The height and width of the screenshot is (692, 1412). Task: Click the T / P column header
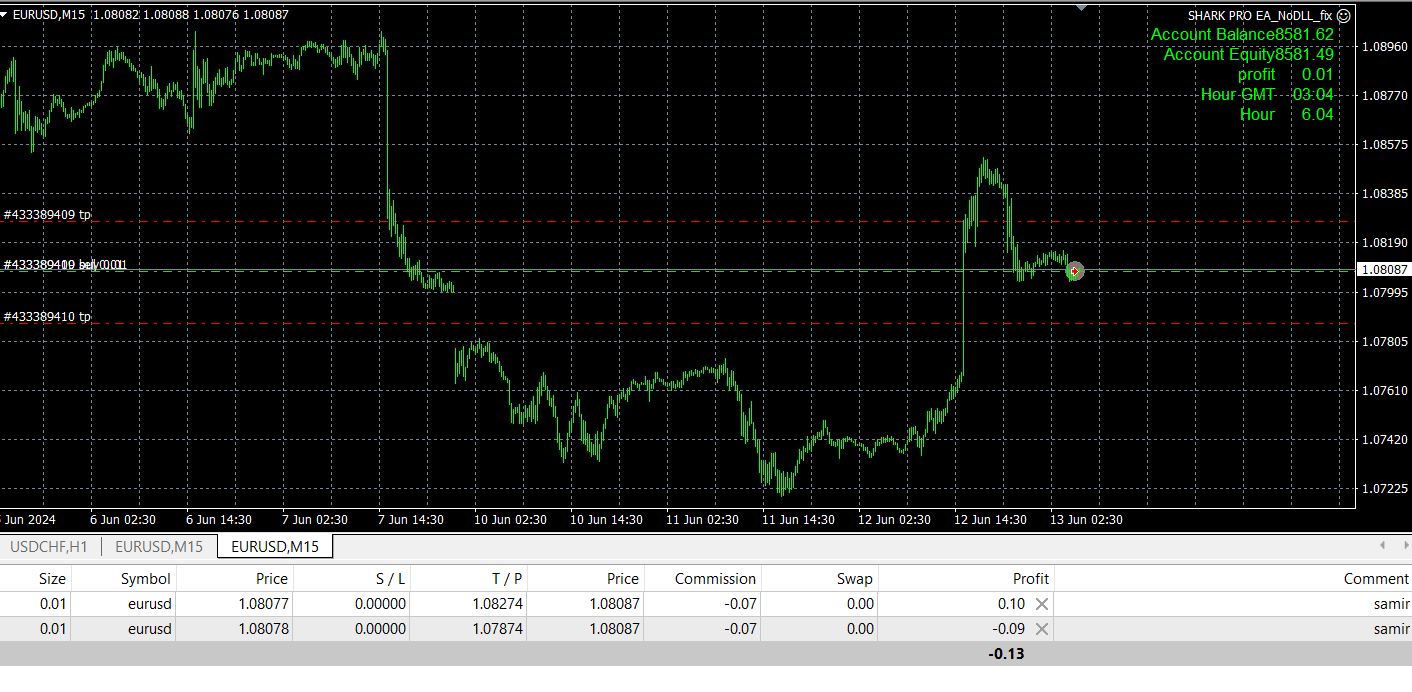click(506, 578)
